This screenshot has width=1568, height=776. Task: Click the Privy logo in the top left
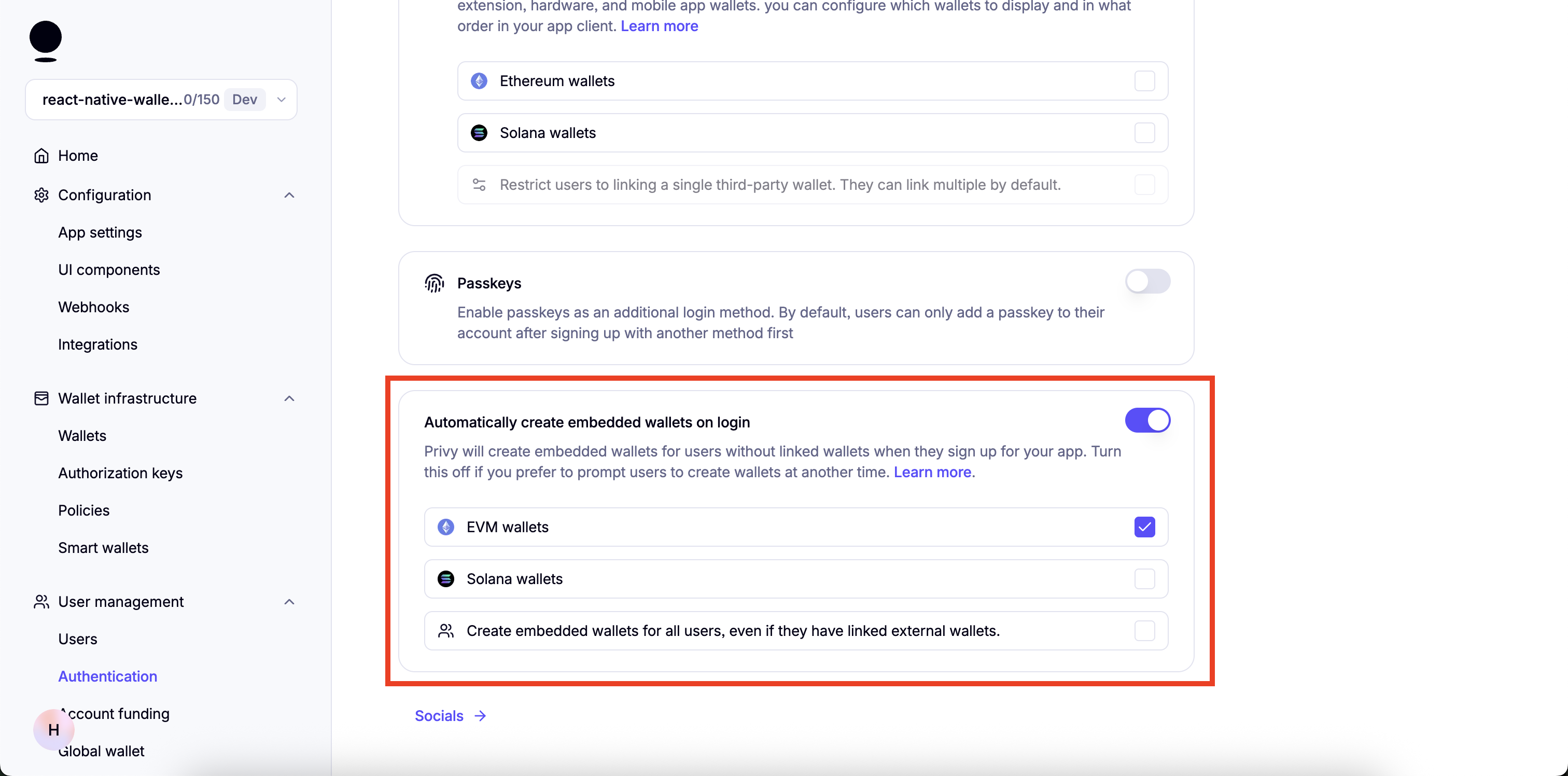(46, 40)
